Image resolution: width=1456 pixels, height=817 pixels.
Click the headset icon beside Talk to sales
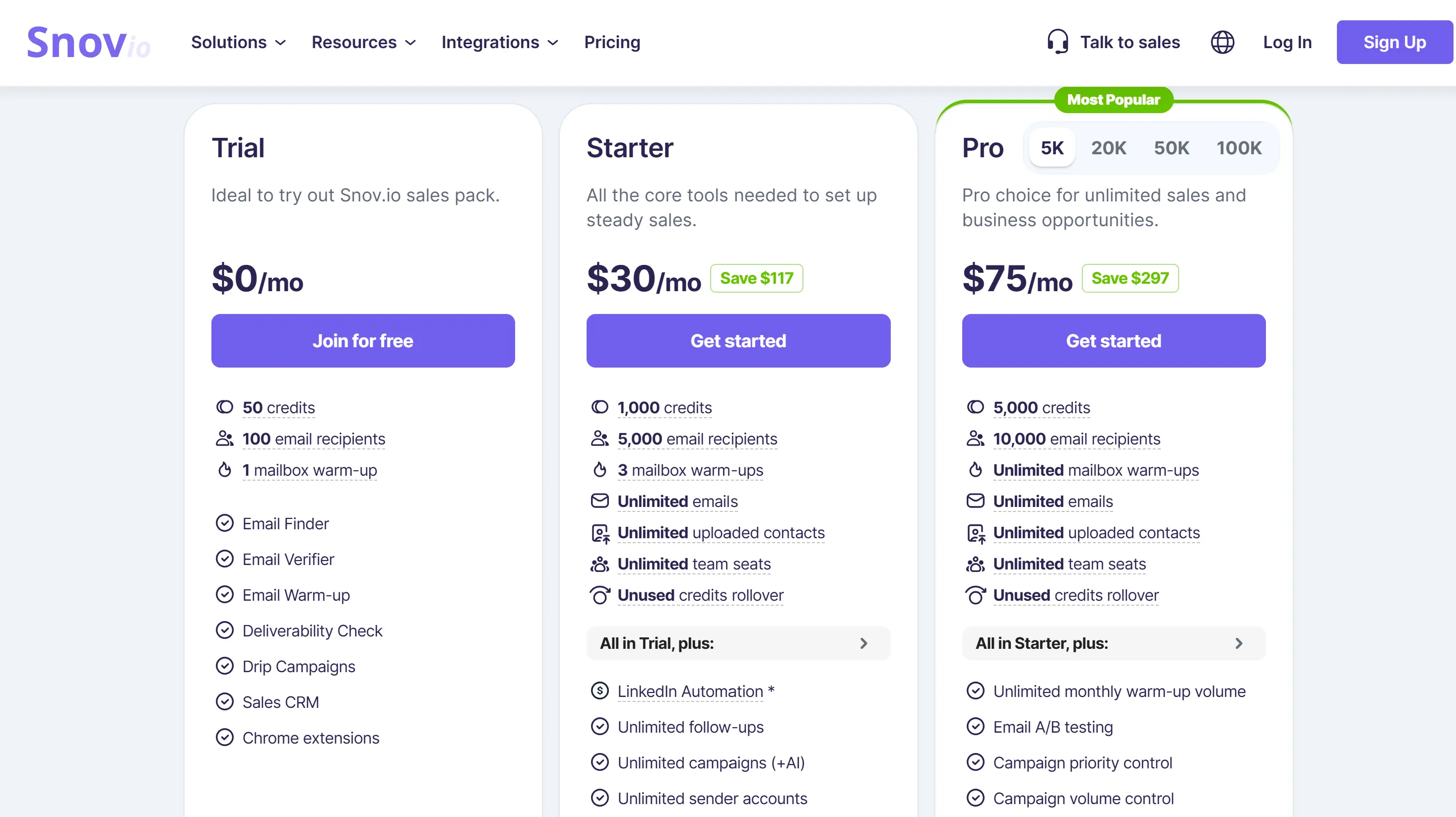coord(1058,41)
